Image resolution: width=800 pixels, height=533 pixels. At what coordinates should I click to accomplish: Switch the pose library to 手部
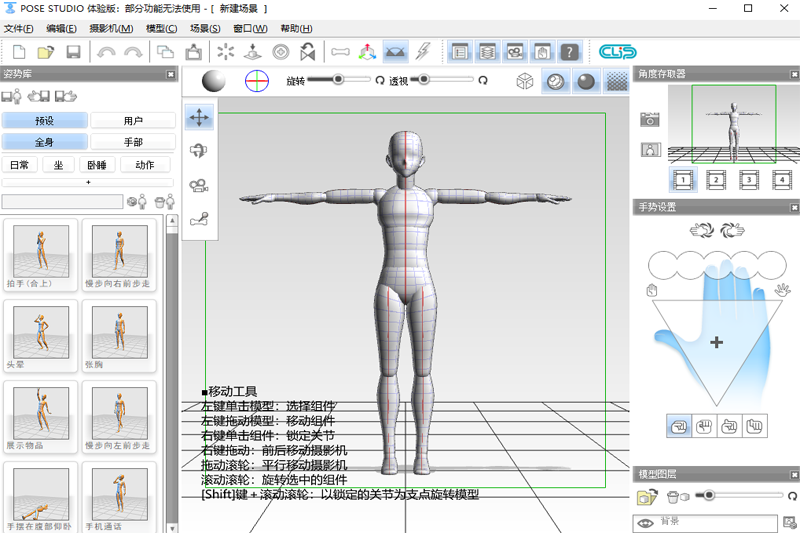pos(132,142)
